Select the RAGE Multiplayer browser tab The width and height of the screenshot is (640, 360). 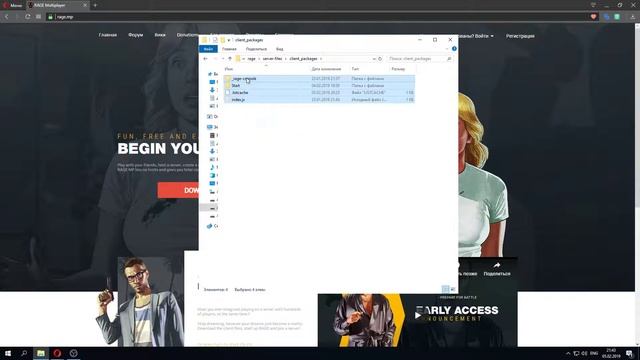tap(56, 5)
